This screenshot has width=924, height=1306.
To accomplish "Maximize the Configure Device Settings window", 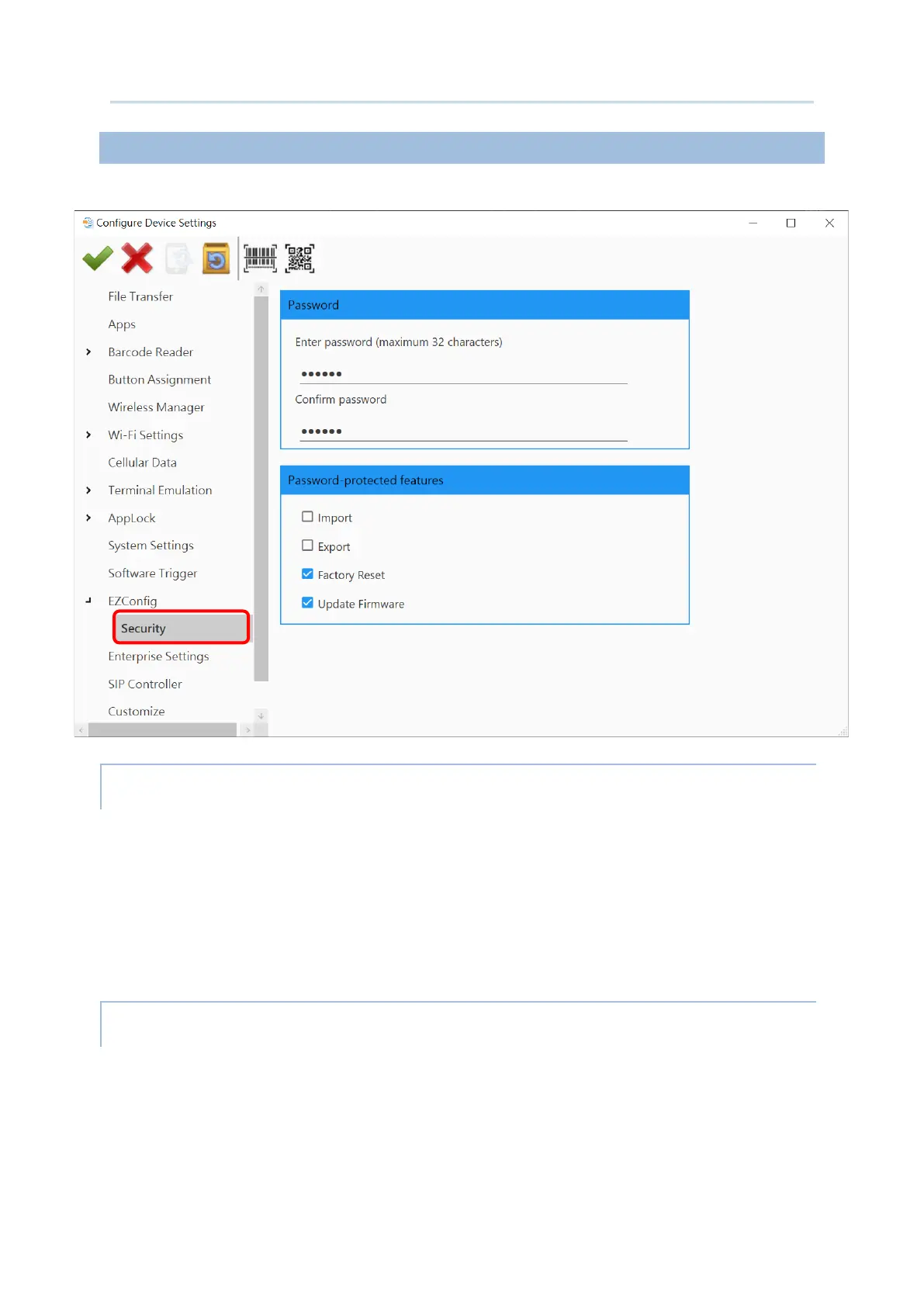I will (791, 223).
